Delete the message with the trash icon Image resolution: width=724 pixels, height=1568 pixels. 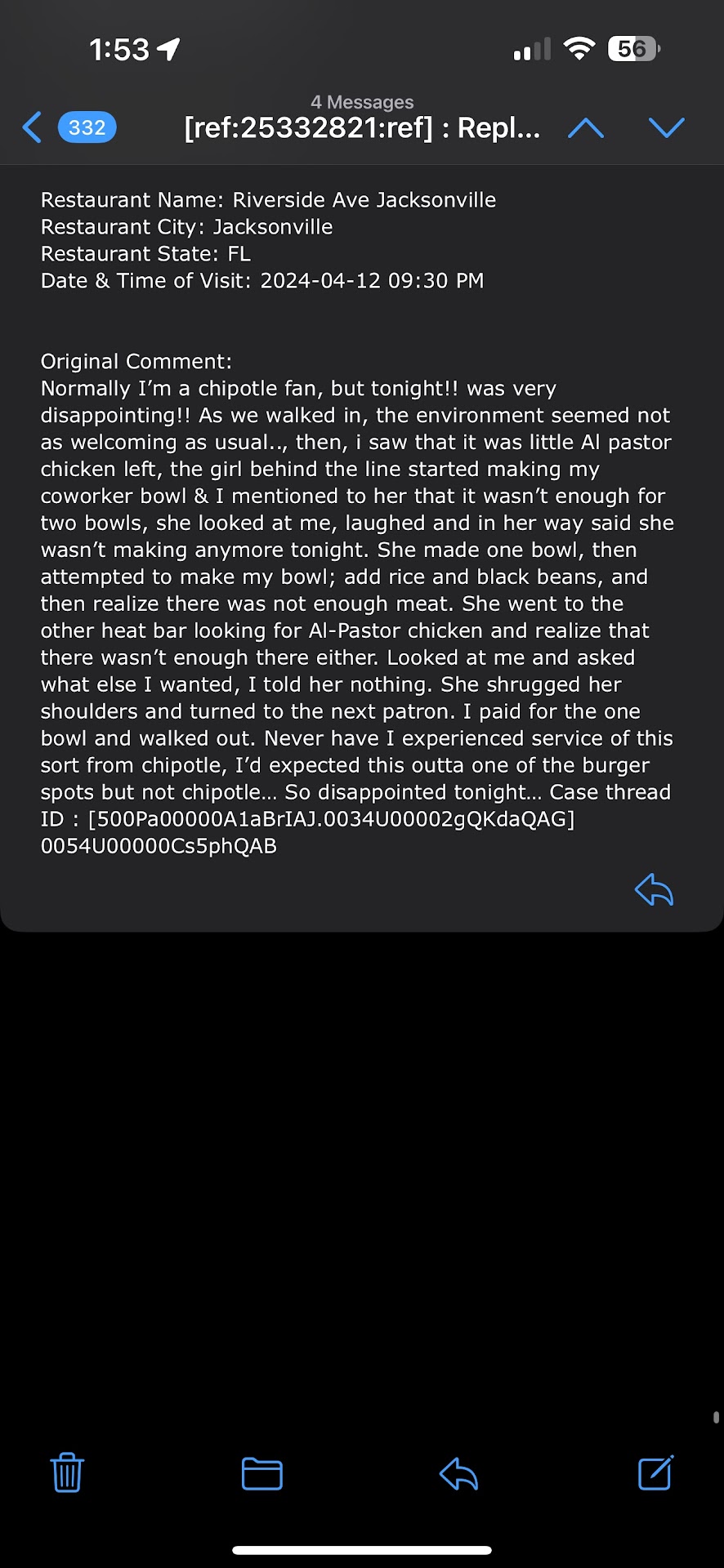click(x=67, y=1472)
